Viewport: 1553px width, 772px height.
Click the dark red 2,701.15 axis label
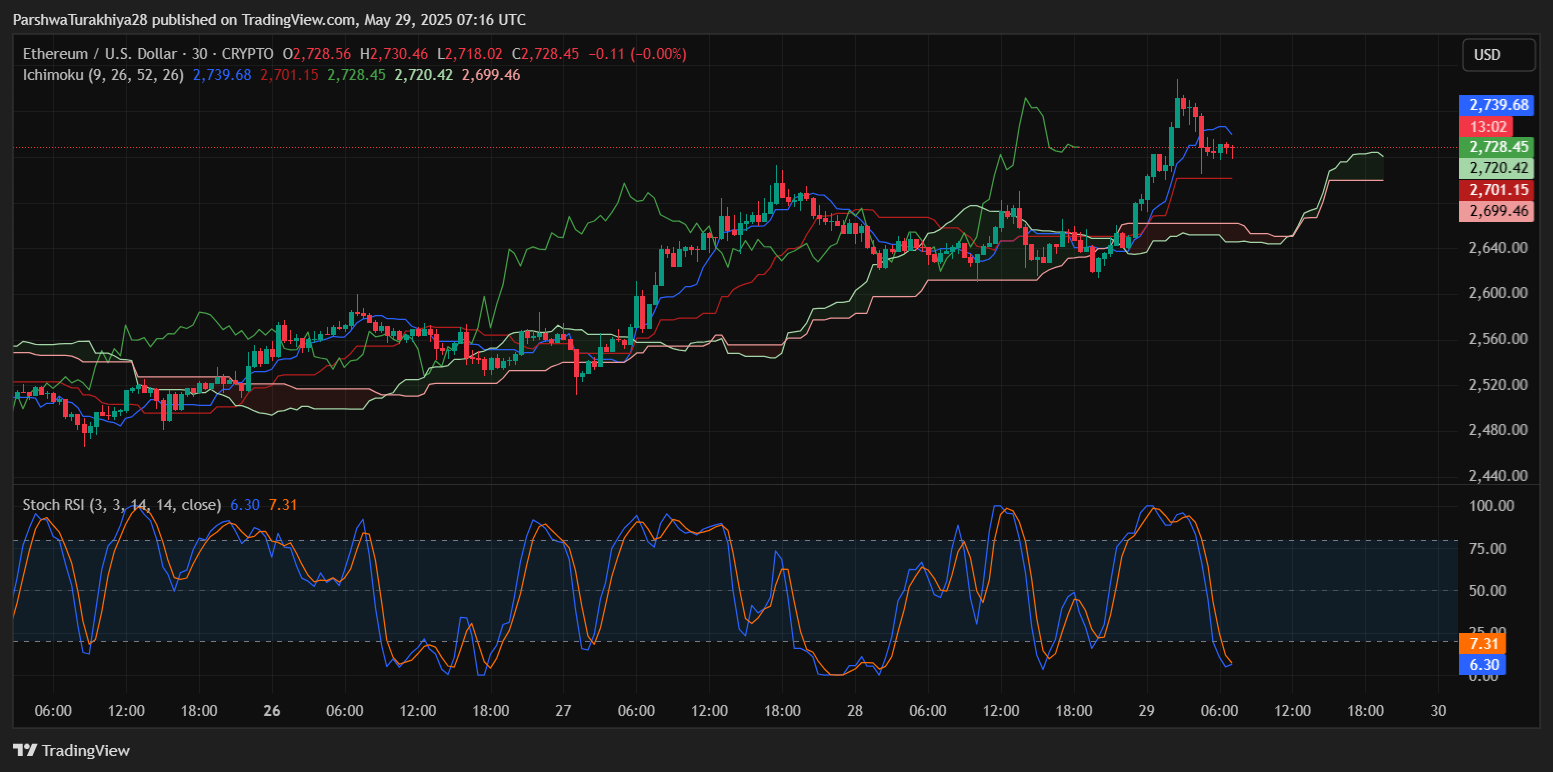click(1496, 190)
